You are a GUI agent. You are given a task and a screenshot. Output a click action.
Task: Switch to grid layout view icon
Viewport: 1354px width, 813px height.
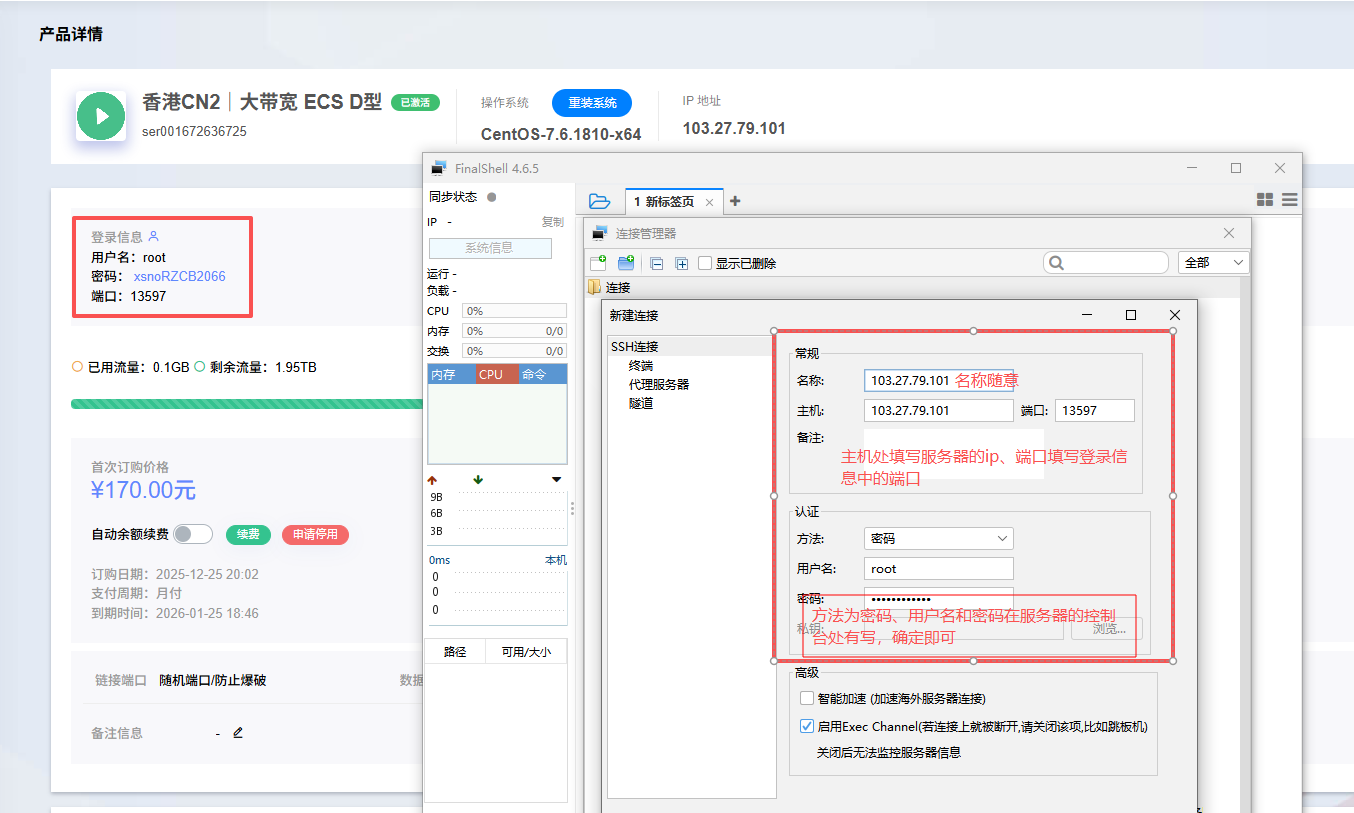tap(1265, 200)
